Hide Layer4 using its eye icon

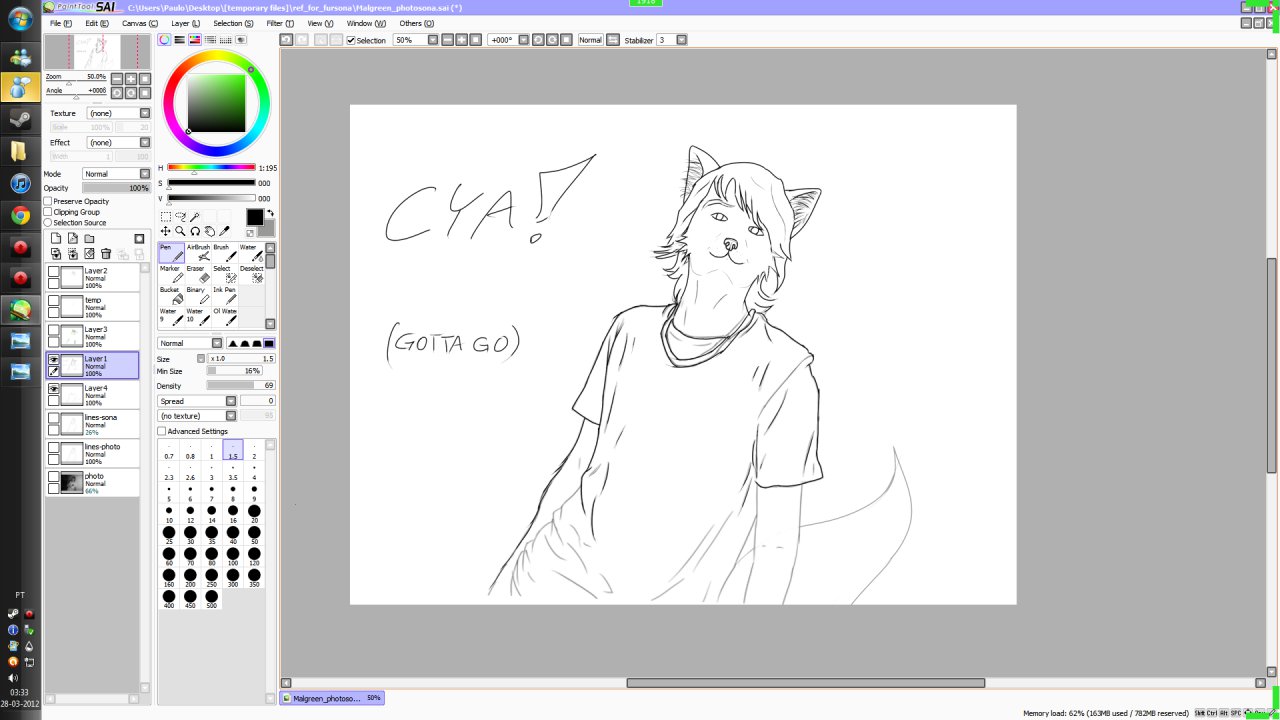(x=54, y=388)
